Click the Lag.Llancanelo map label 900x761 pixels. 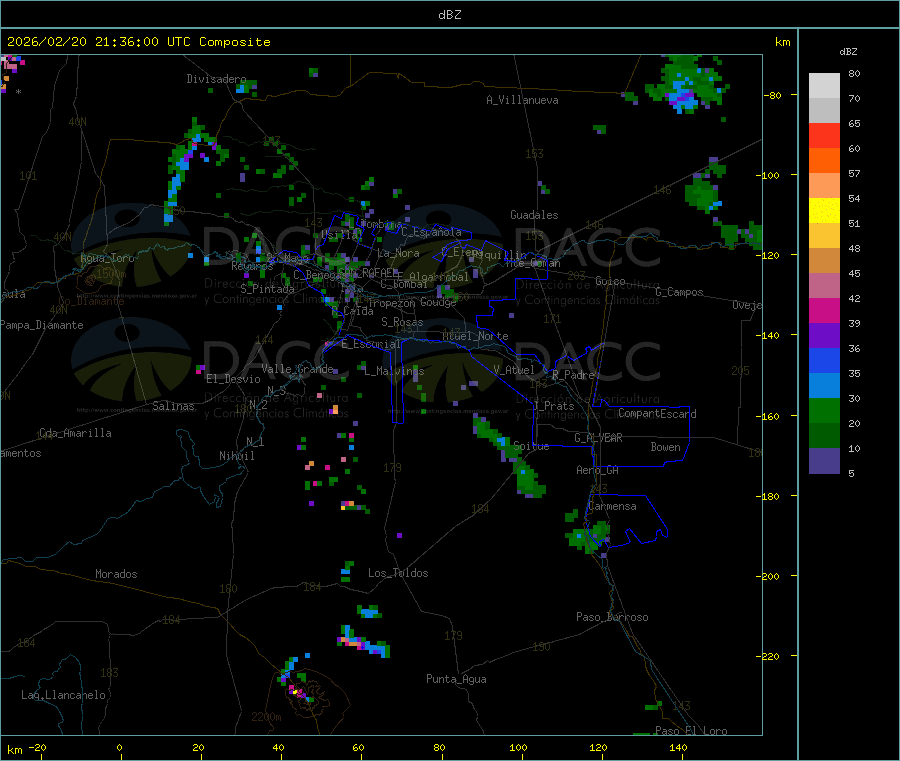(64, 695)
